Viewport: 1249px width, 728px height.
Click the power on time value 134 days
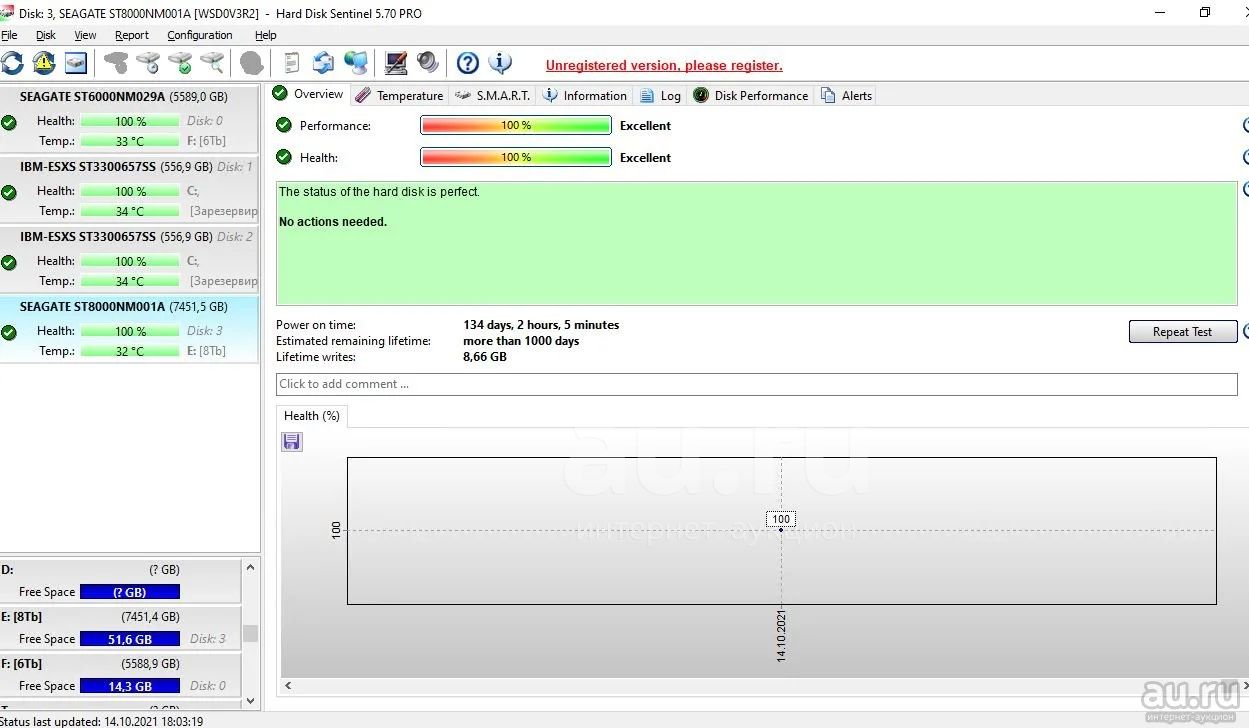[541, 325]
